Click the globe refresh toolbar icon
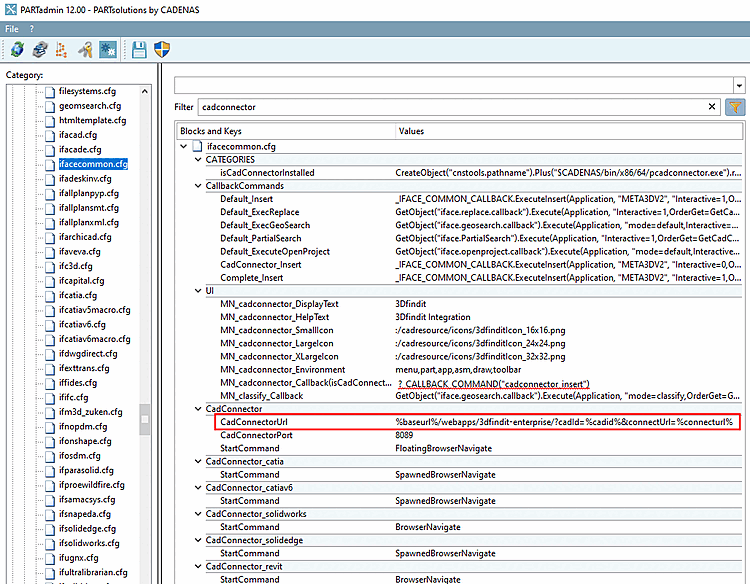This screenshot has height=584, width=750. [x=17, y=49]
